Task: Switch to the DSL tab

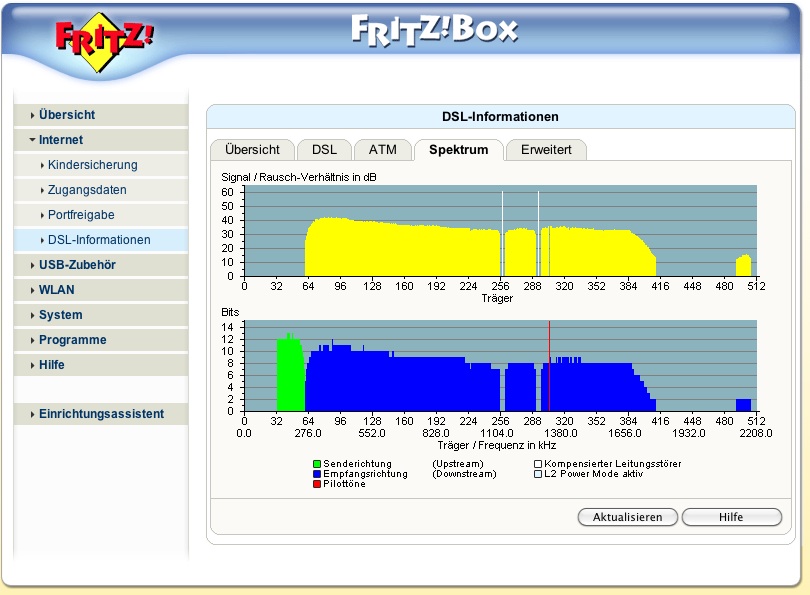Action: click(x=324, y=150)
